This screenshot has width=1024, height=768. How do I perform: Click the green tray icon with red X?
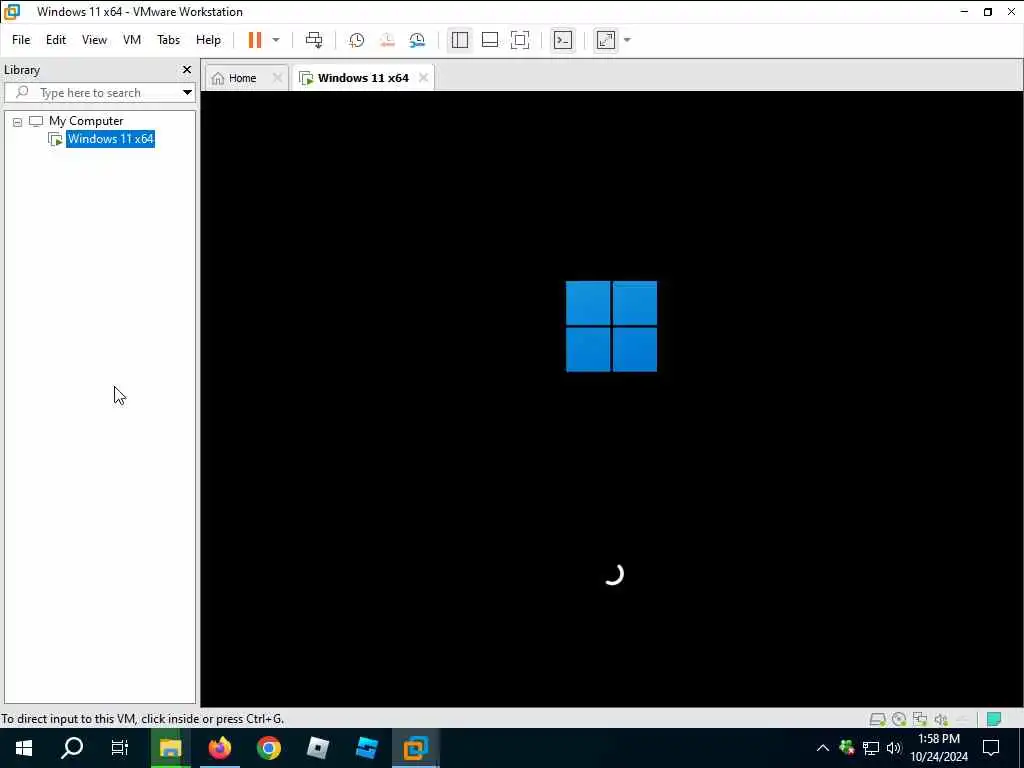(x=847, y=747)
